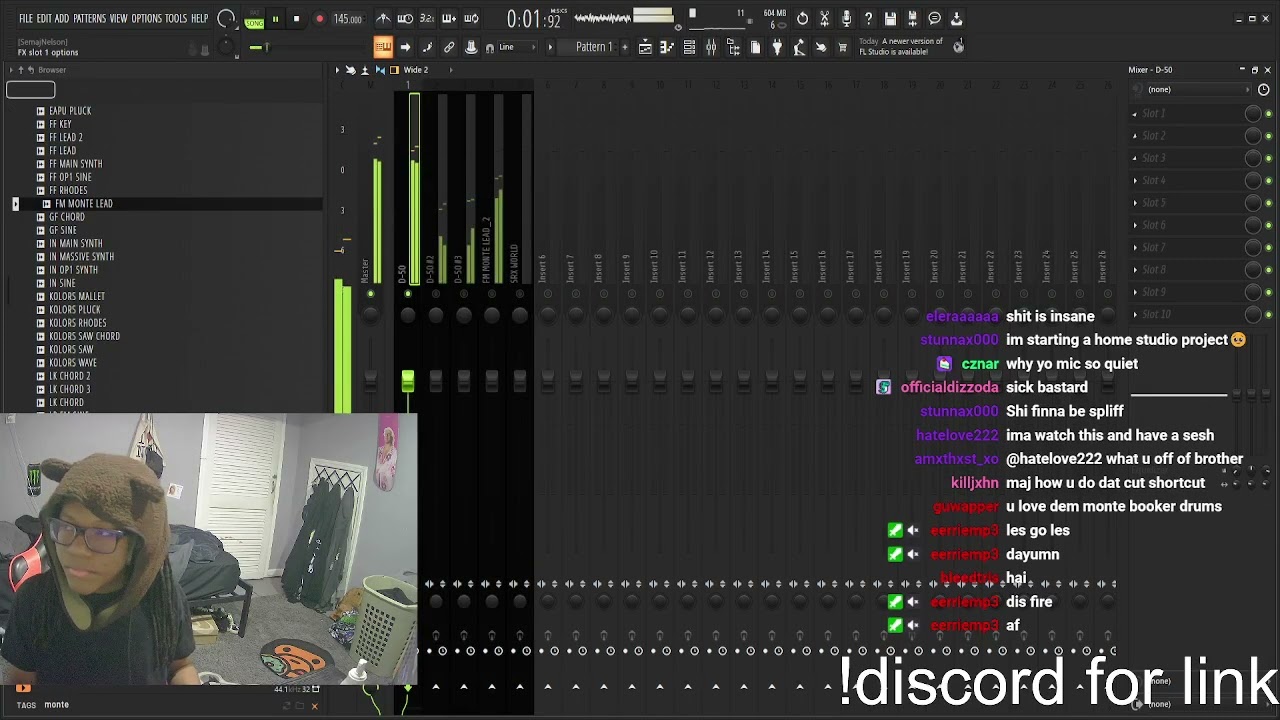Select the EAPU PLUCK preset
This screenshot has height=720, width=1280.
coord(70,111)
